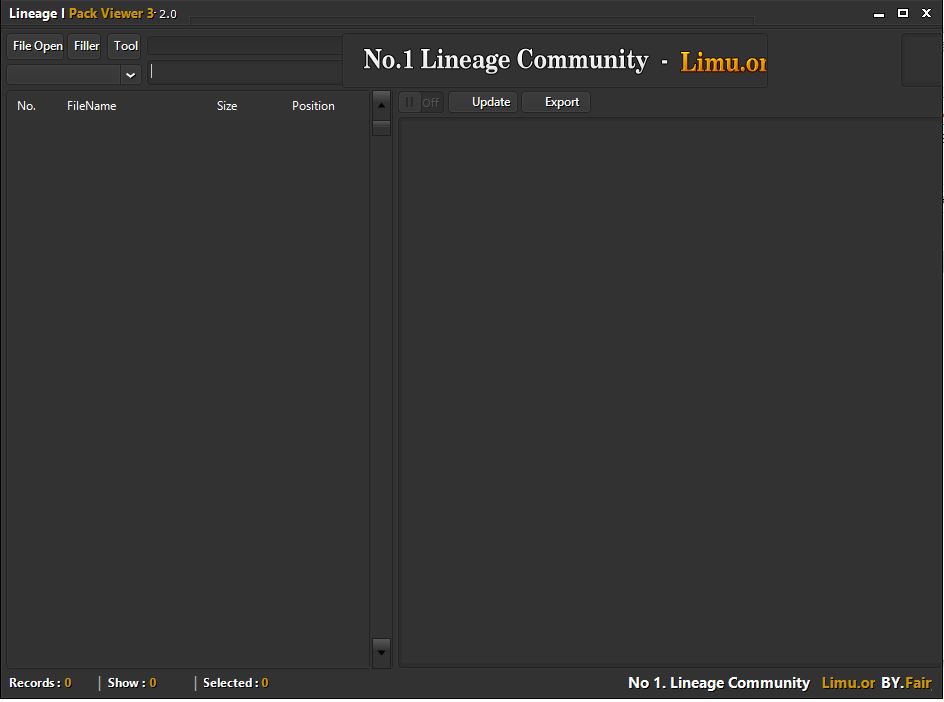Maximize the Pack Viewer window
Screen dimensions: 944x702
click(902, 13)
